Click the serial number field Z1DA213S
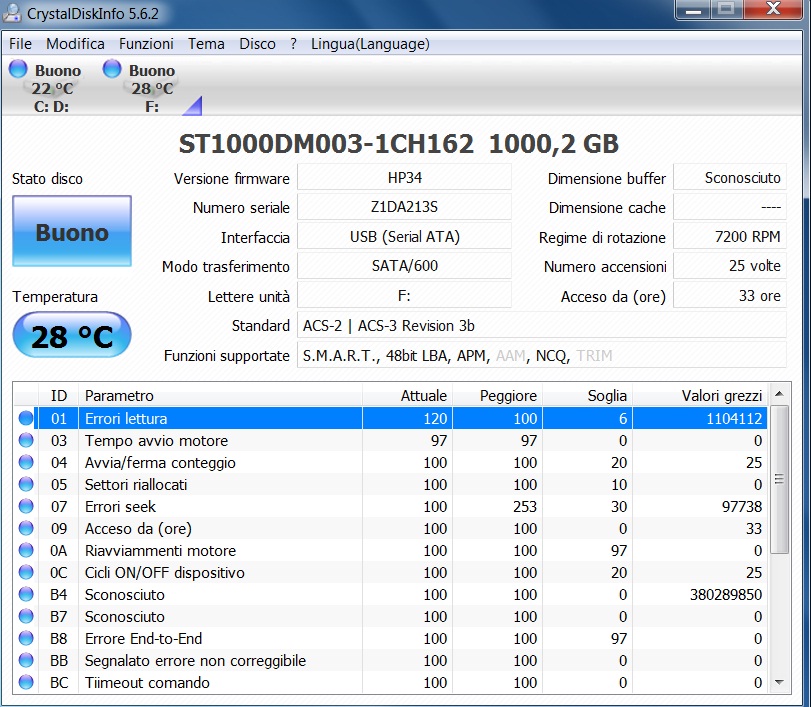Image resolution: width=811 pixels, height=707 pixels. [404, 207]
